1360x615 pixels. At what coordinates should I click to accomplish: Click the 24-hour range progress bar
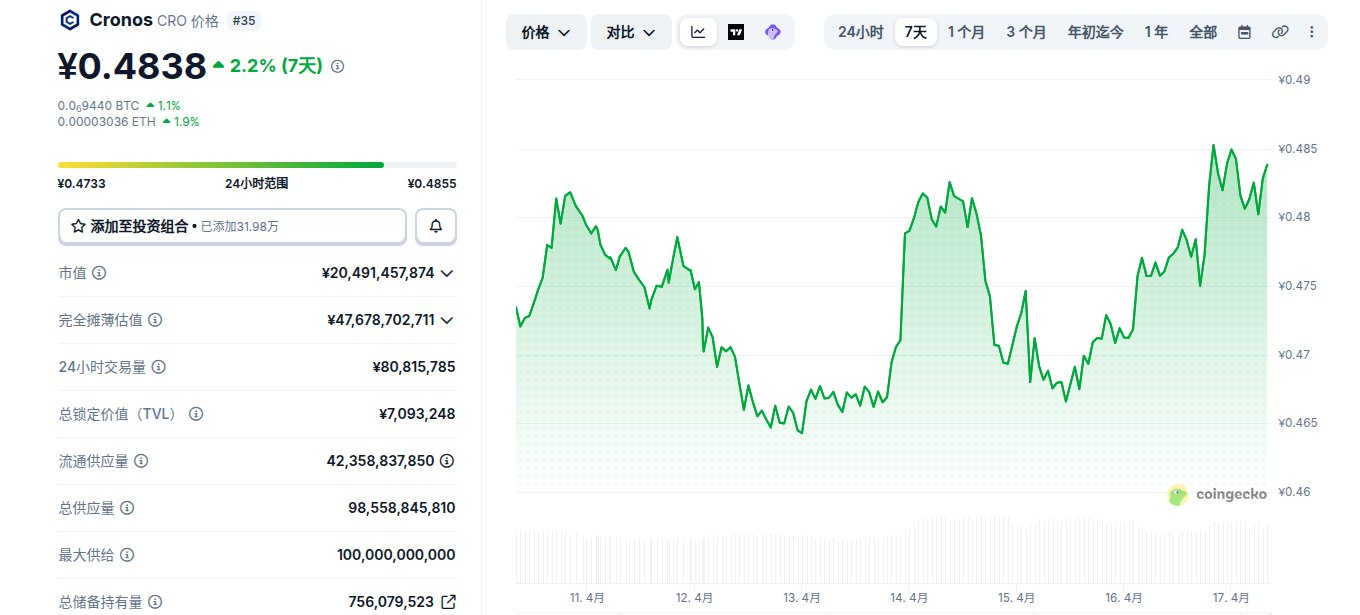click(257, 165)
